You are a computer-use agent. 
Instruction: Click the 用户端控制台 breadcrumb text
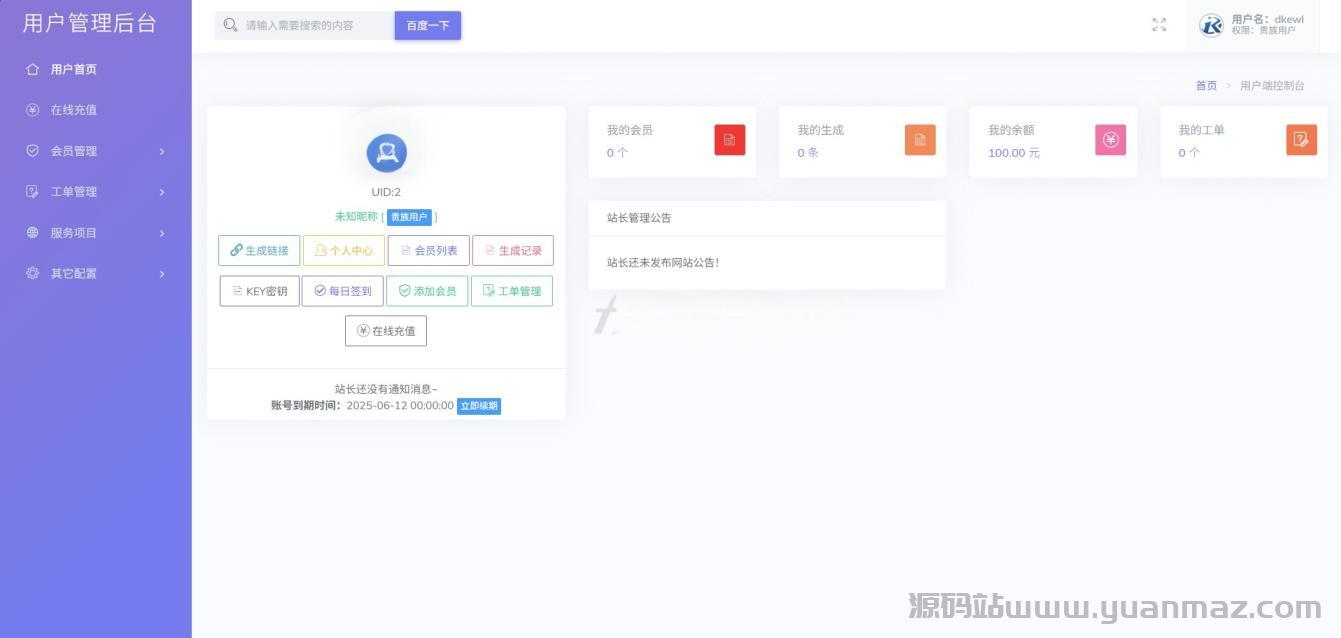[x=1272, y=85]
